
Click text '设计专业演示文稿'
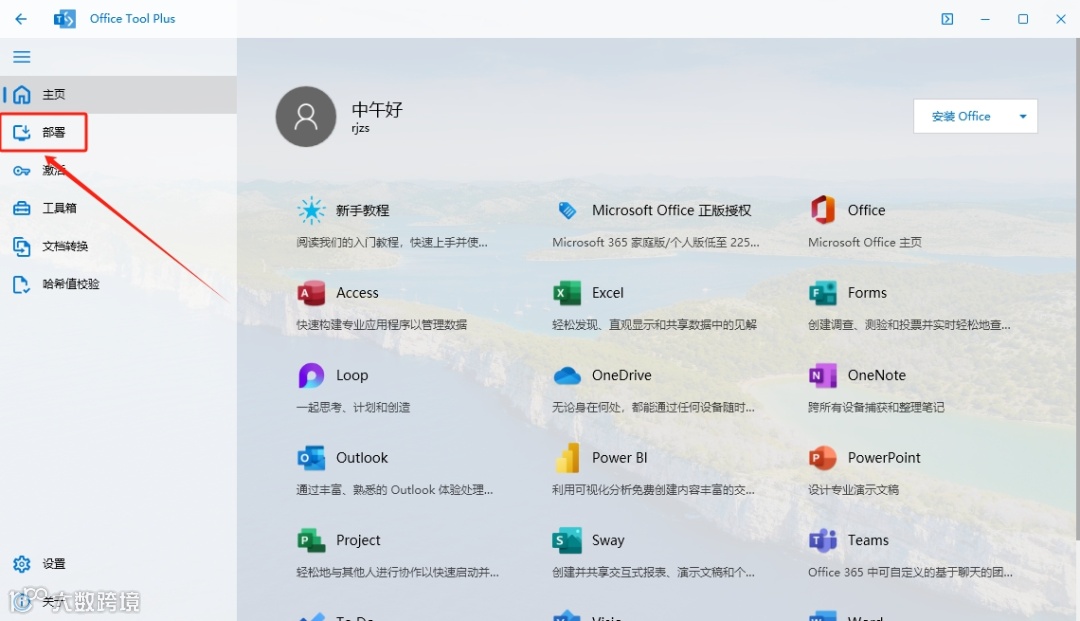[853, 490]
